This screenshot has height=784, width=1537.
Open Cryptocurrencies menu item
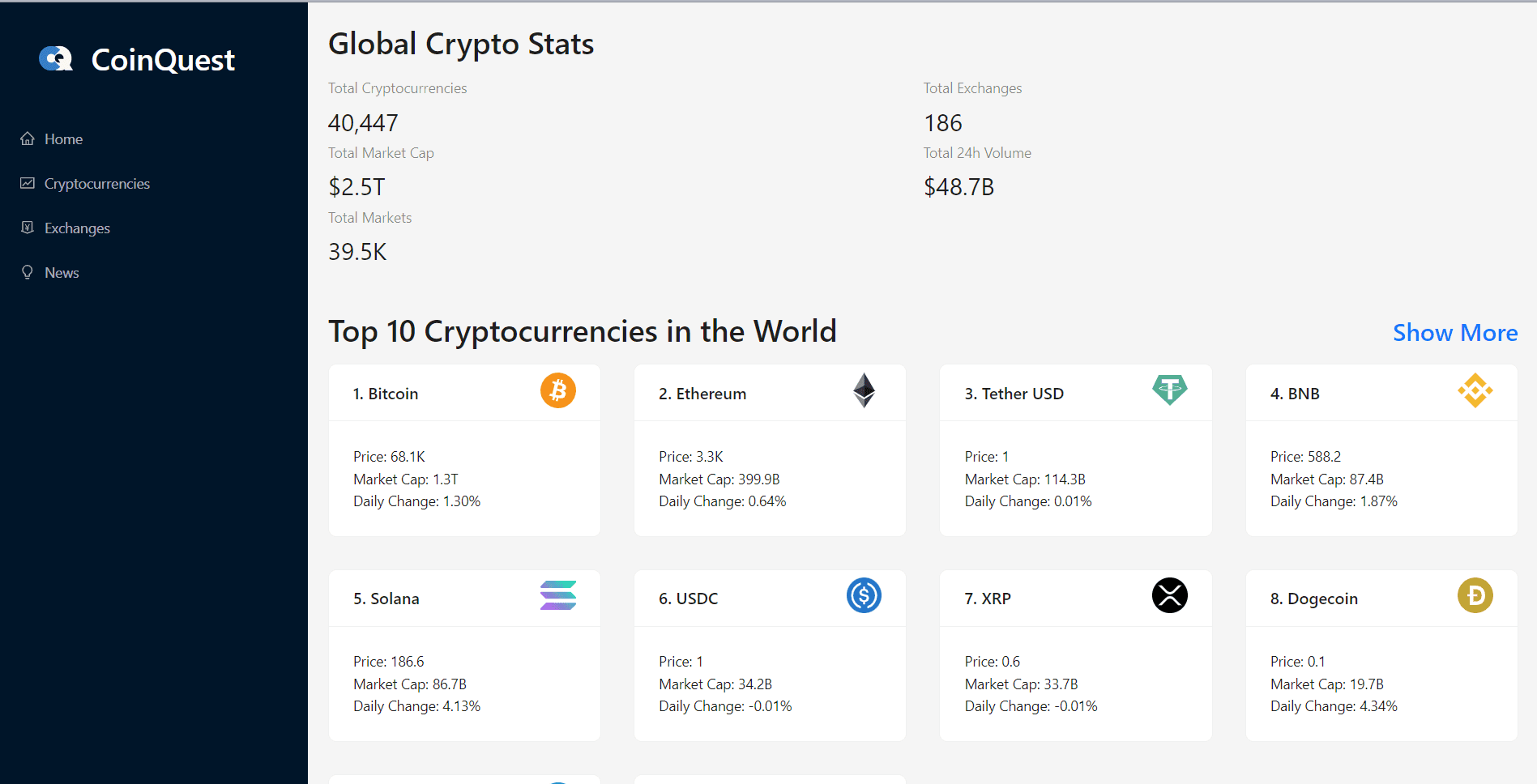(97, 184)
